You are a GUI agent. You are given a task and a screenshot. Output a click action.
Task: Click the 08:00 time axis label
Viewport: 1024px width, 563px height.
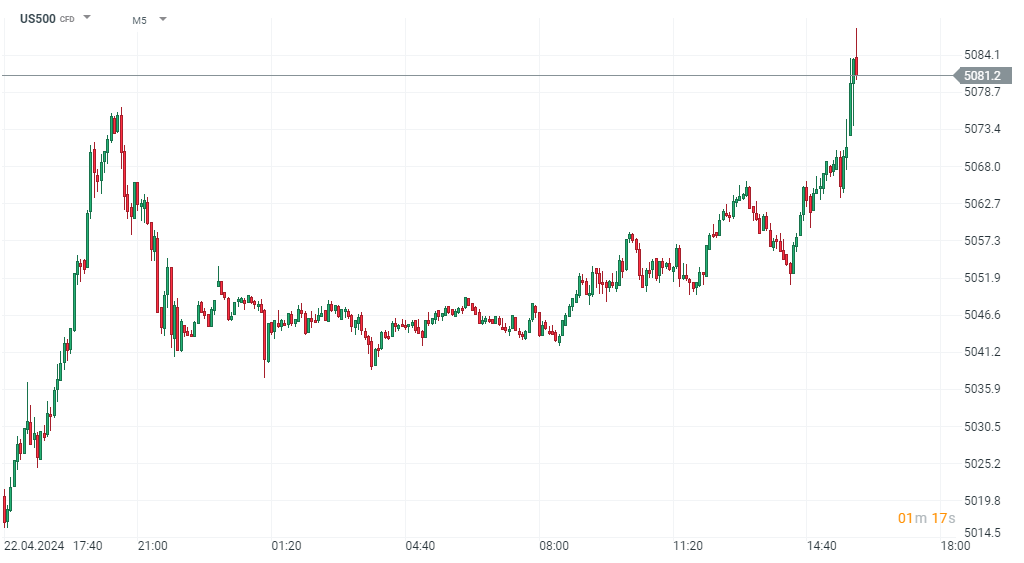coord(554,546)
